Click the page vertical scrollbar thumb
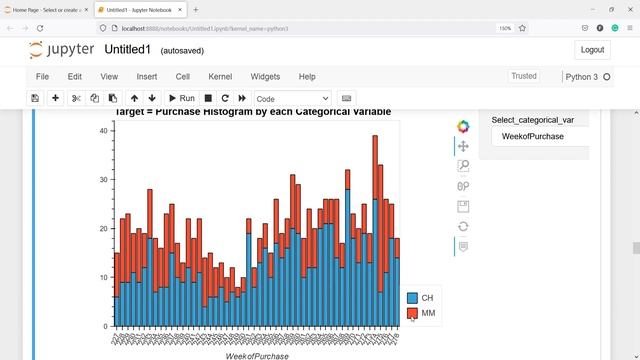Image resolution: width=640 pixels, height=360 pixels. point(636,248)
